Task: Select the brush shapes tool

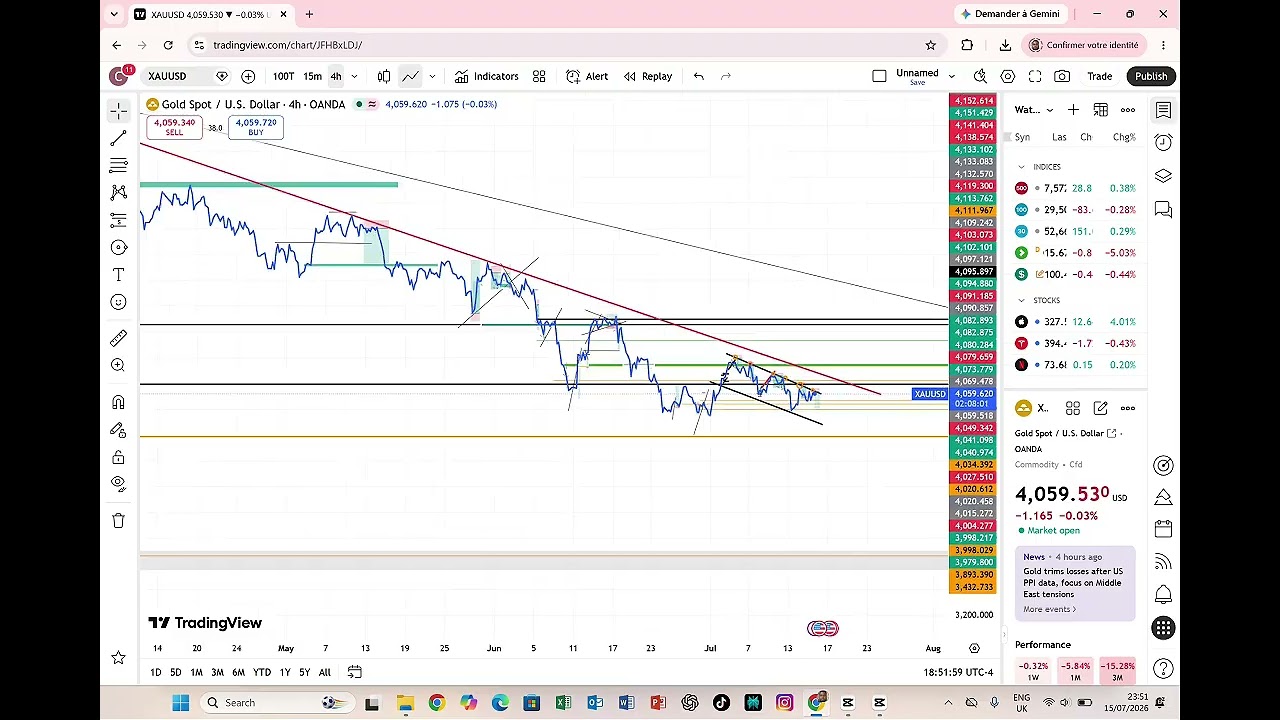Action: click(118, 247)
